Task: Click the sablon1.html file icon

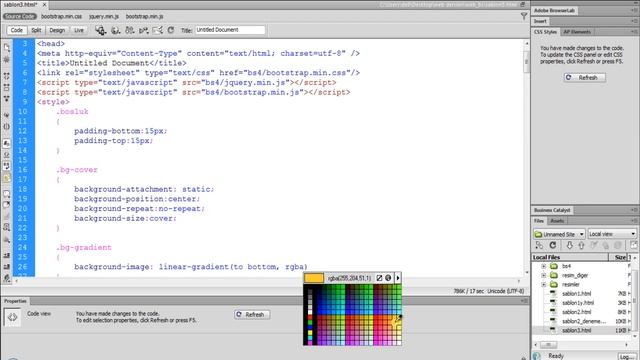Action: pyautogui.click(x=553, y=293)
